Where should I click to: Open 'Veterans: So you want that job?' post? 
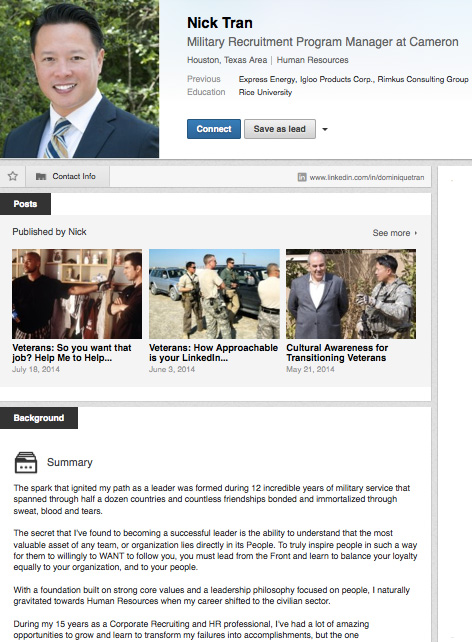point(72,353)
